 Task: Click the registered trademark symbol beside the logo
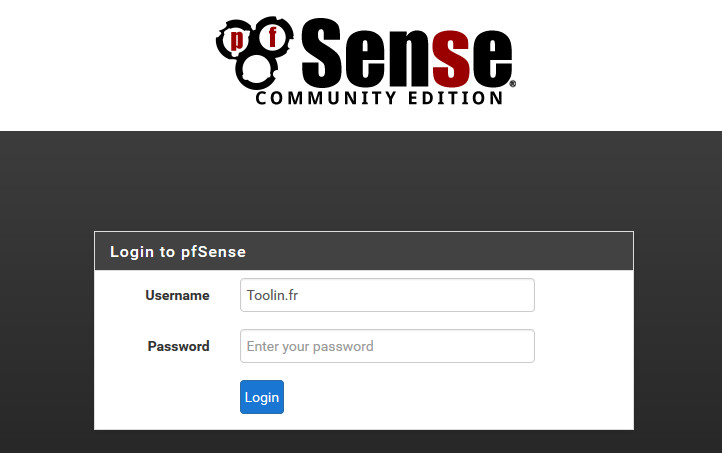(512, 84)
